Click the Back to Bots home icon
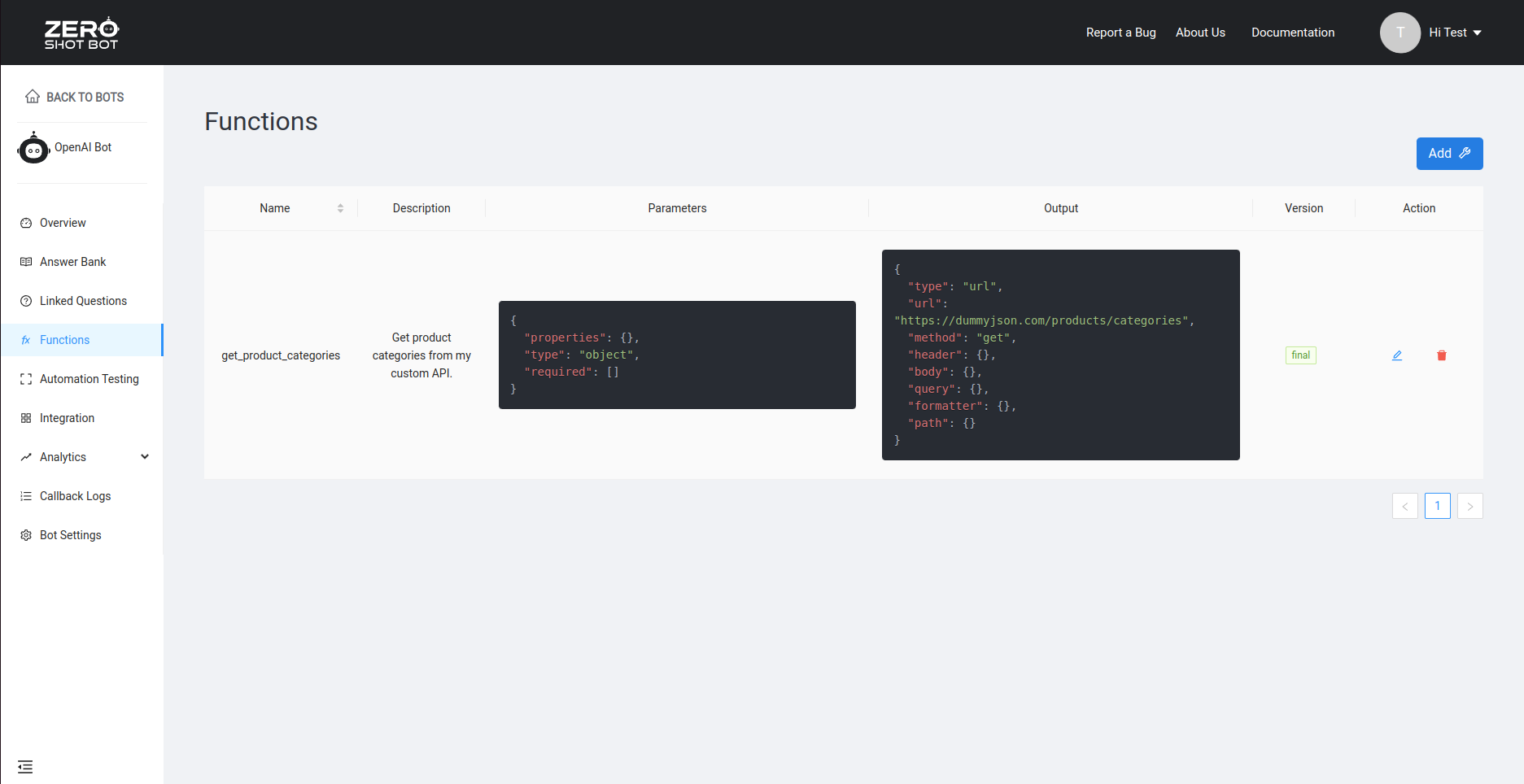 point(33,96)
